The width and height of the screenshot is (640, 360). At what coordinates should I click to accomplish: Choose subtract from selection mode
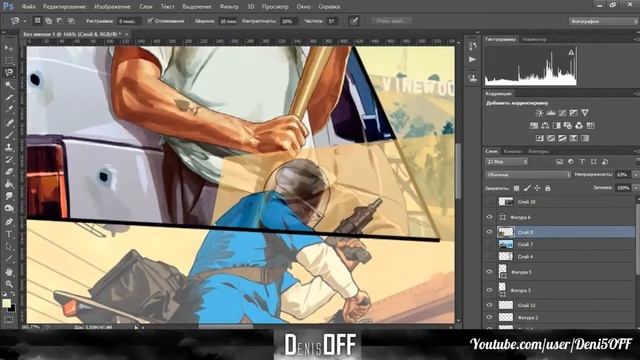click(60, 20)
